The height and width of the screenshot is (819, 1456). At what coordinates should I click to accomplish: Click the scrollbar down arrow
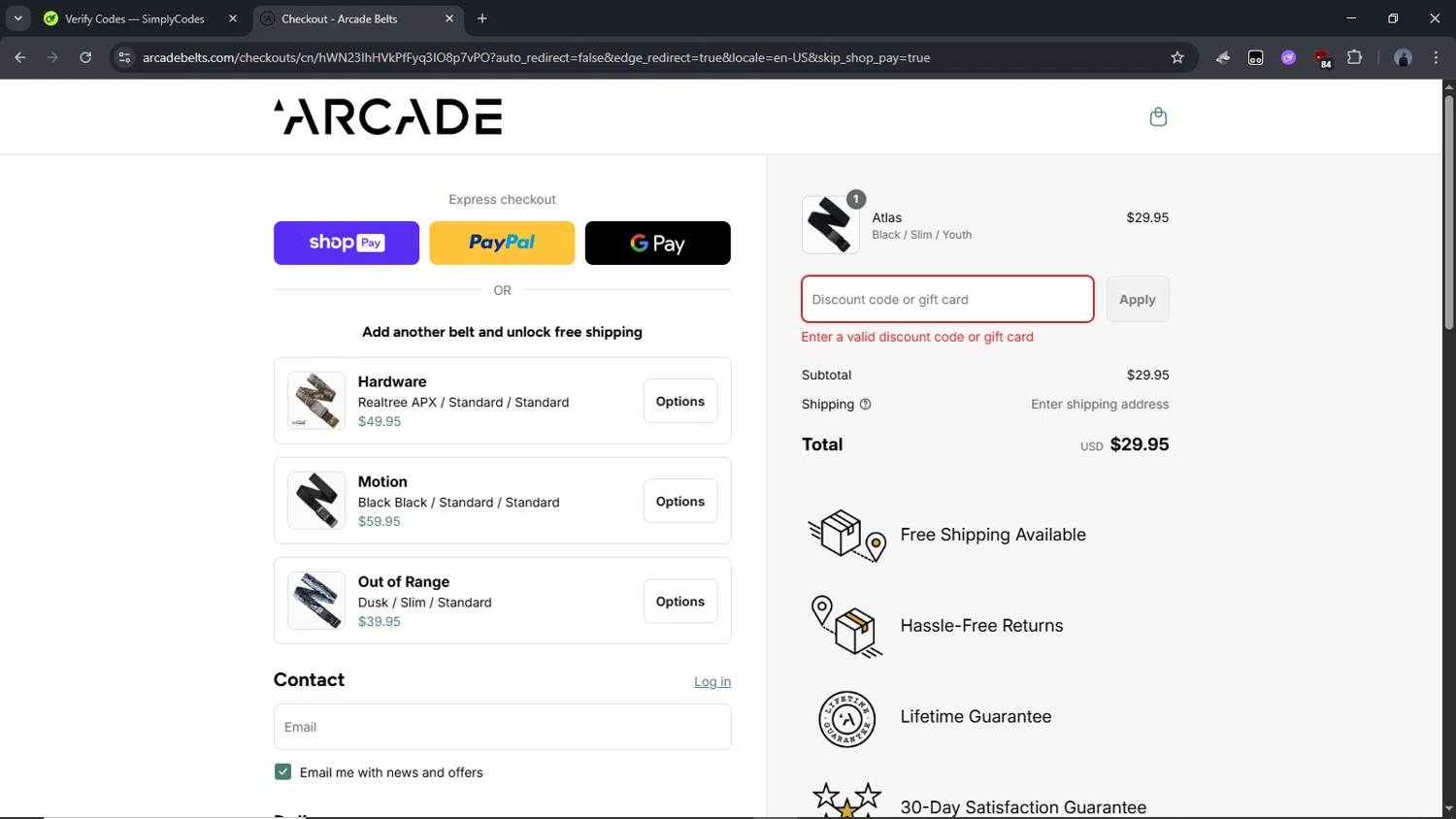(1448, 809)
